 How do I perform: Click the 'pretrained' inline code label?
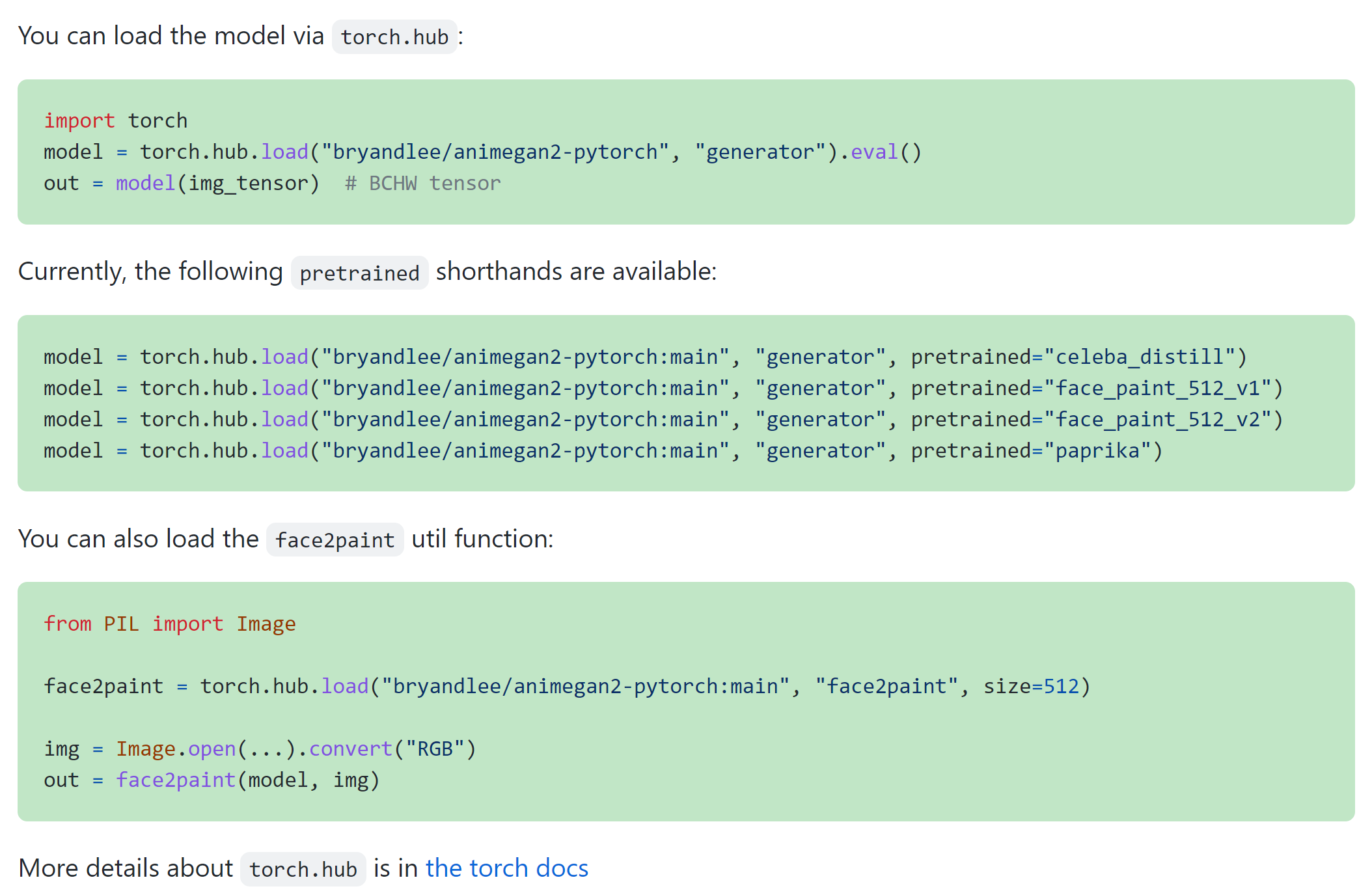pos(359,273)
